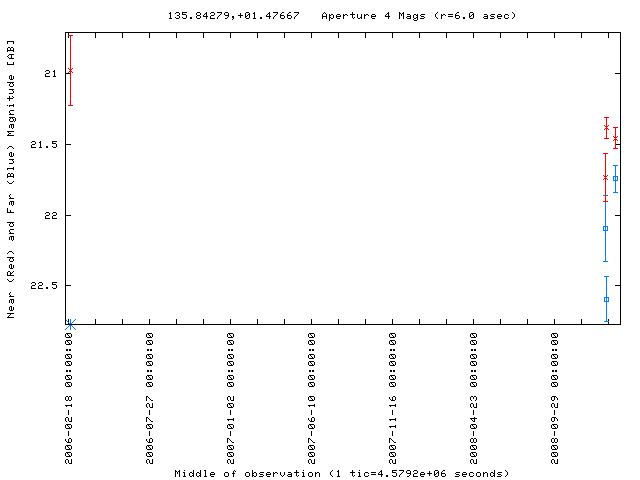640x480 pixels.
Task: Click the x-axis date label 2007-06-10 00:00:00
Action: [311, 398]
